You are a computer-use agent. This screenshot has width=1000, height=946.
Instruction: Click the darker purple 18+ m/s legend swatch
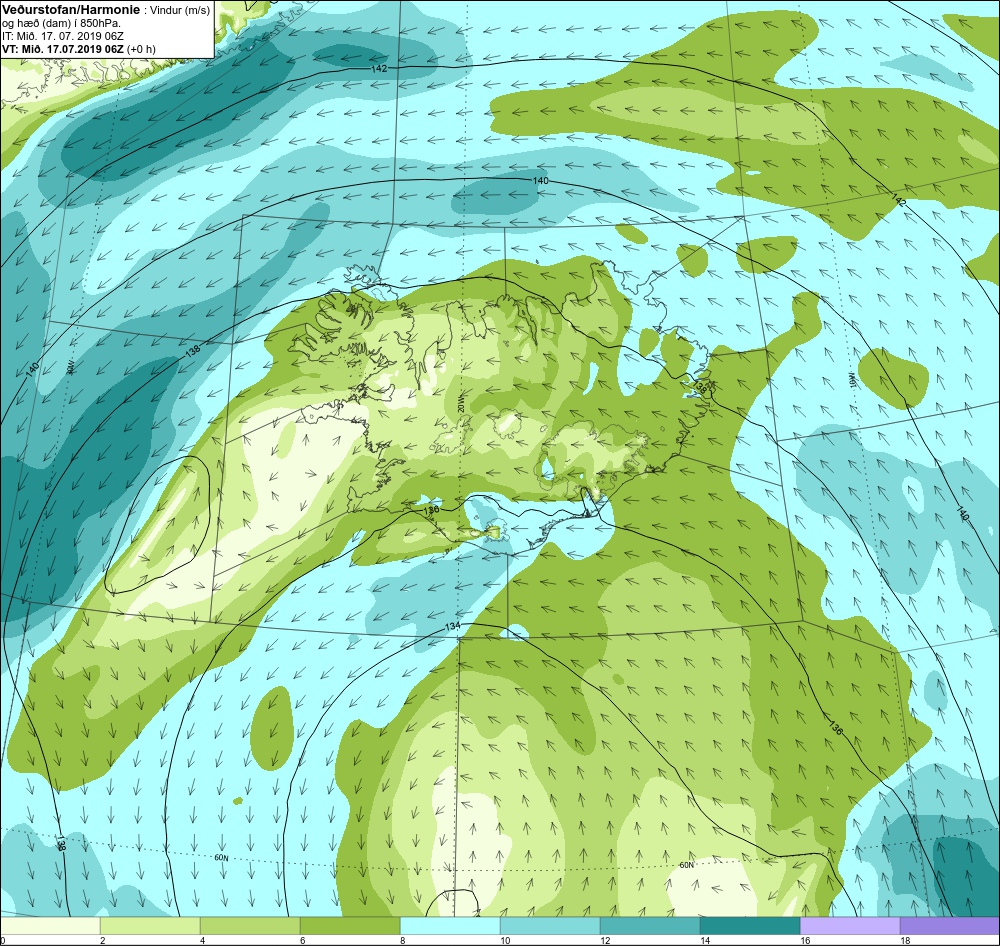(x=950, y=925)
